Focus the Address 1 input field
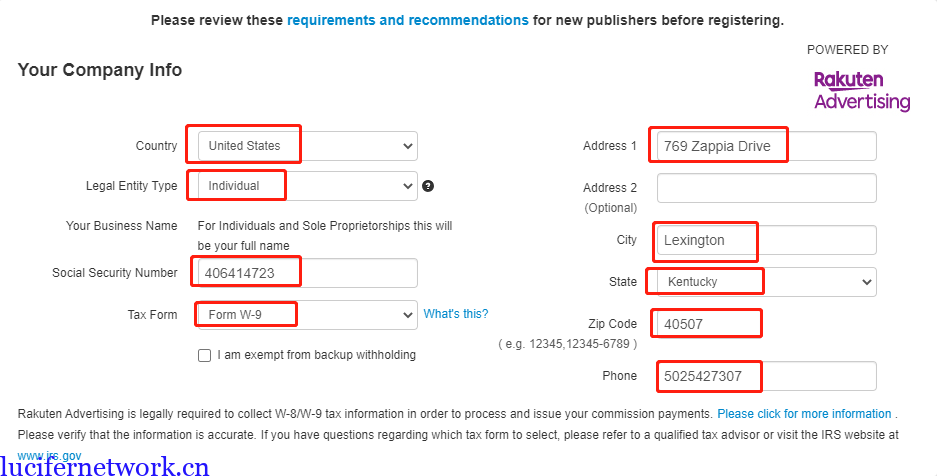Viewport: 937px width, 476px height. pyautogui.click(x=766, y=146)
